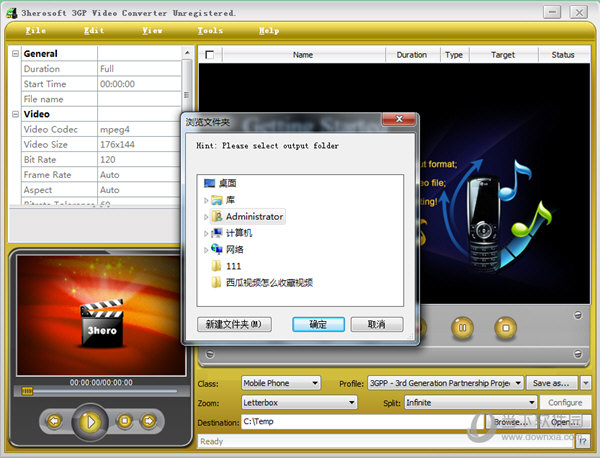600x458 pixels.
Task: Step preview to previous frame
Action: point(54,421)
